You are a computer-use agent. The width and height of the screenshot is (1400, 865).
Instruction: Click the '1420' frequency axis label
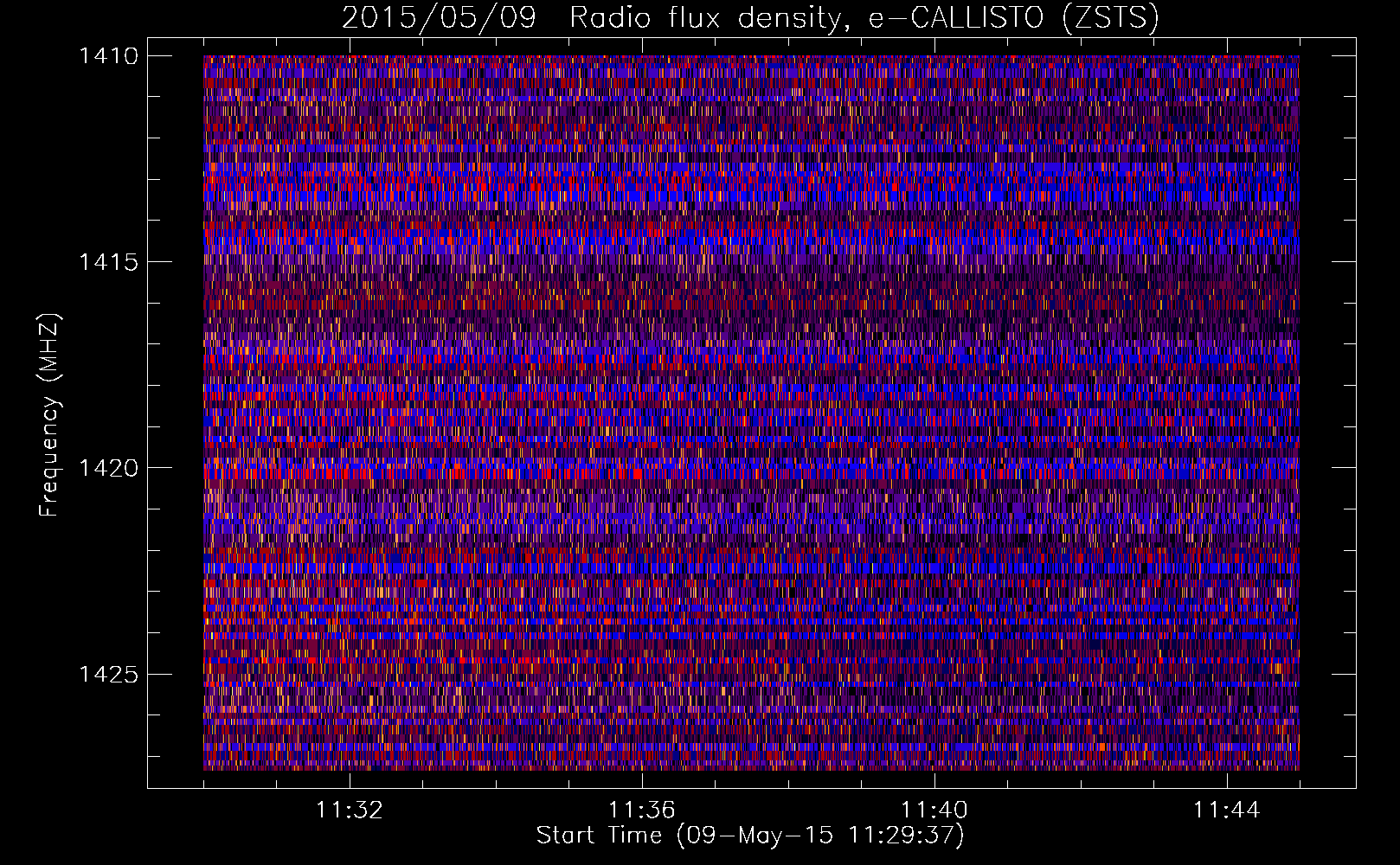[108, 468]
